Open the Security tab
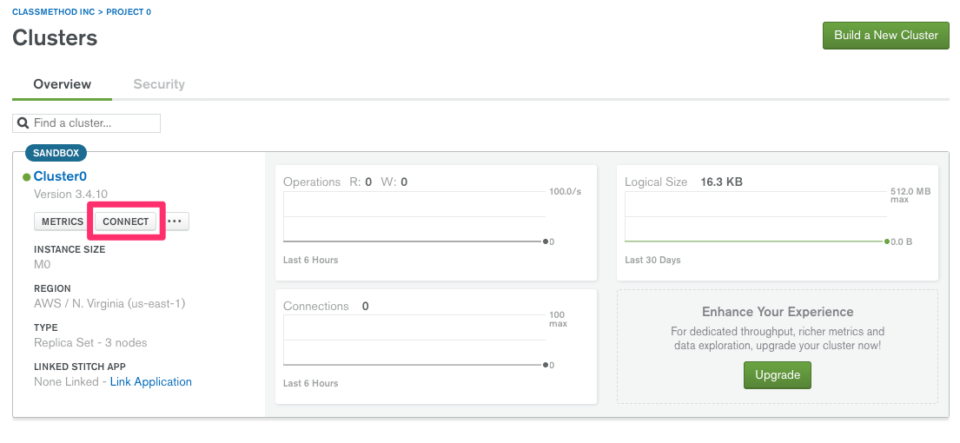This screenshot has width=960, height=443. coord(159,84)
